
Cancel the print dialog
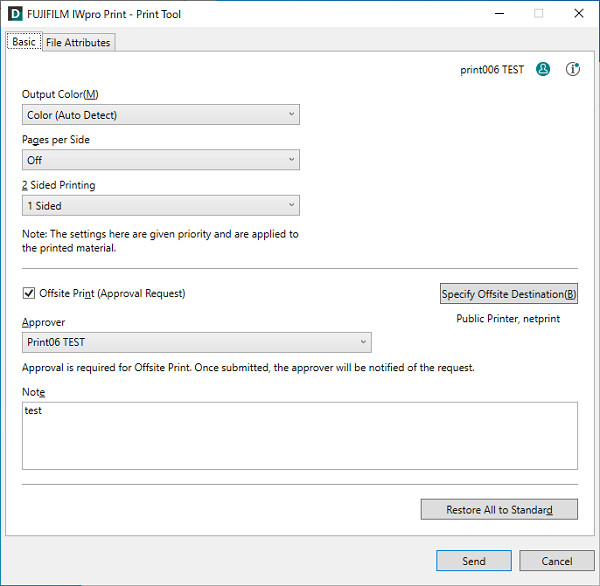[x=557, y=561]
